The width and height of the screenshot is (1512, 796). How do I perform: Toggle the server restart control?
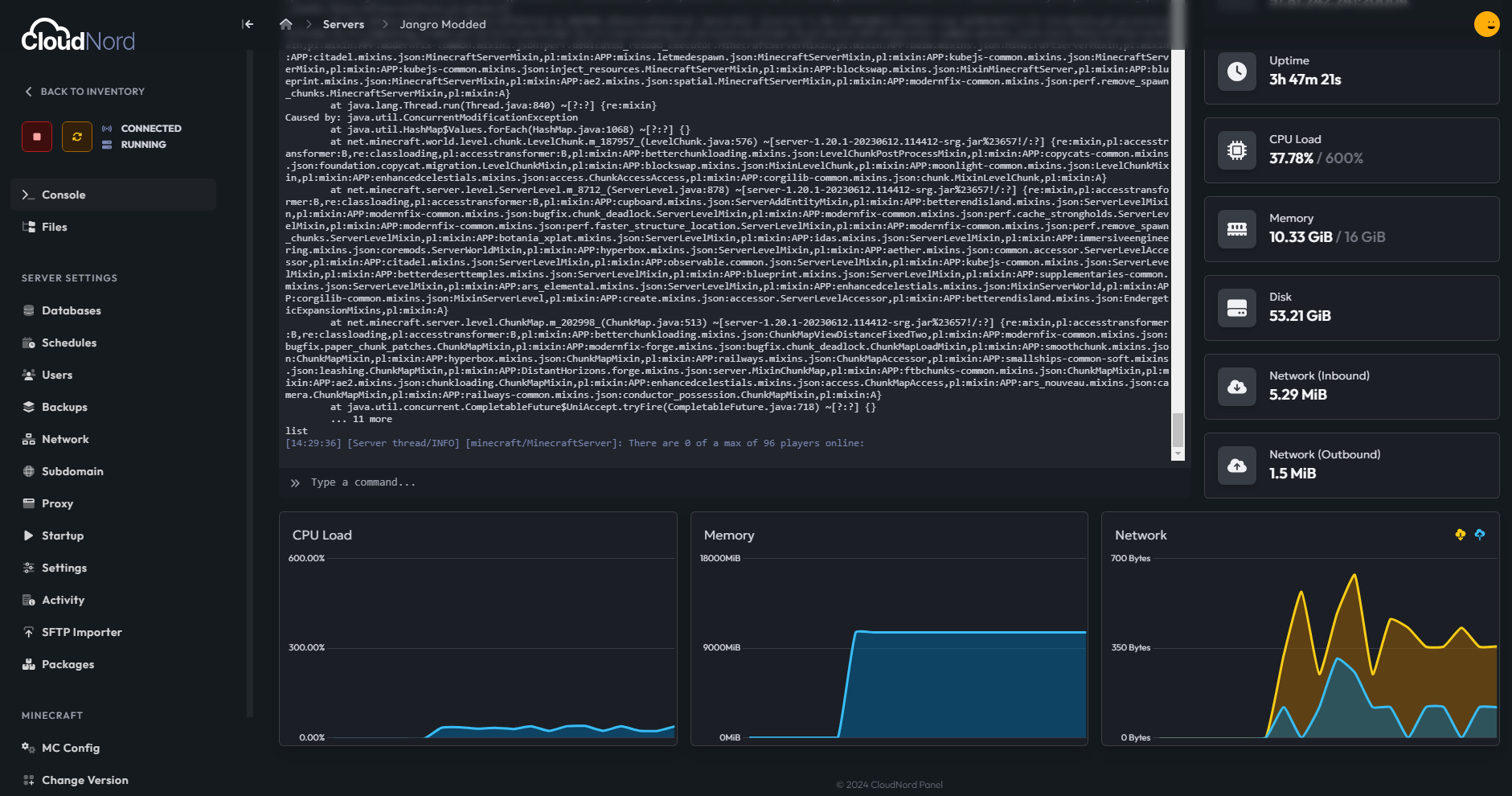76,137
